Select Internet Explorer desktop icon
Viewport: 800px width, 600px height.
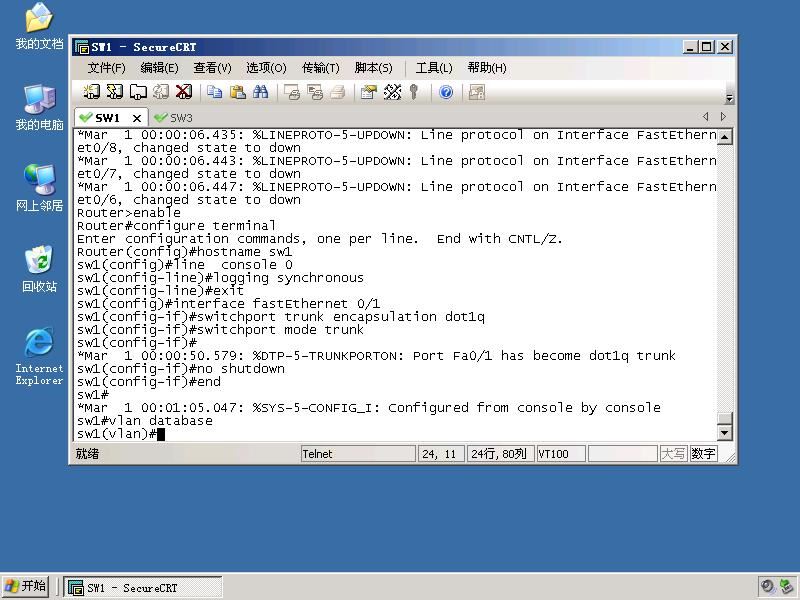coord(39,356)
